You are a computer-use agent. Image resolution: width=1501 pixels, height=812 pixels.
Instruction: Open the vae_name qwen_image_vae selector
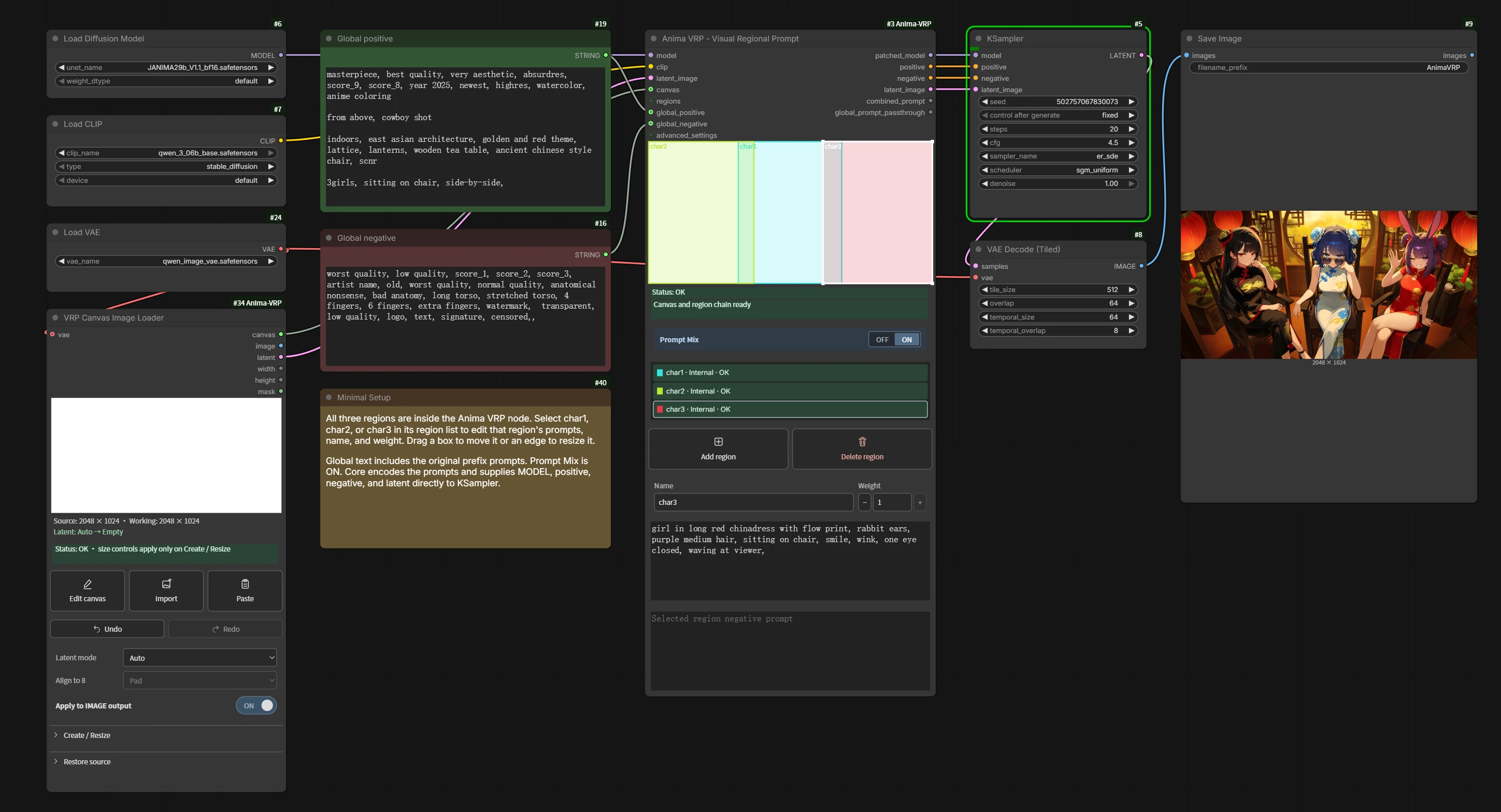pyautogui.click(x=166, y=261)
